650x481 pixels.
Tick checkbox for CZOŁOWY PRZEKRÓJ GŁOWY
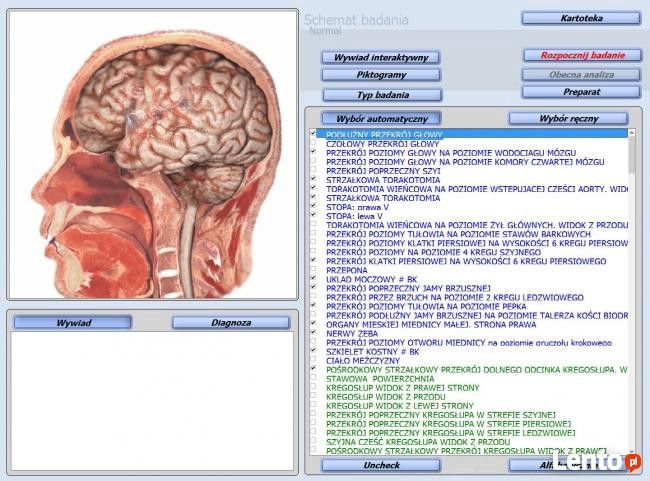point(313,143)
